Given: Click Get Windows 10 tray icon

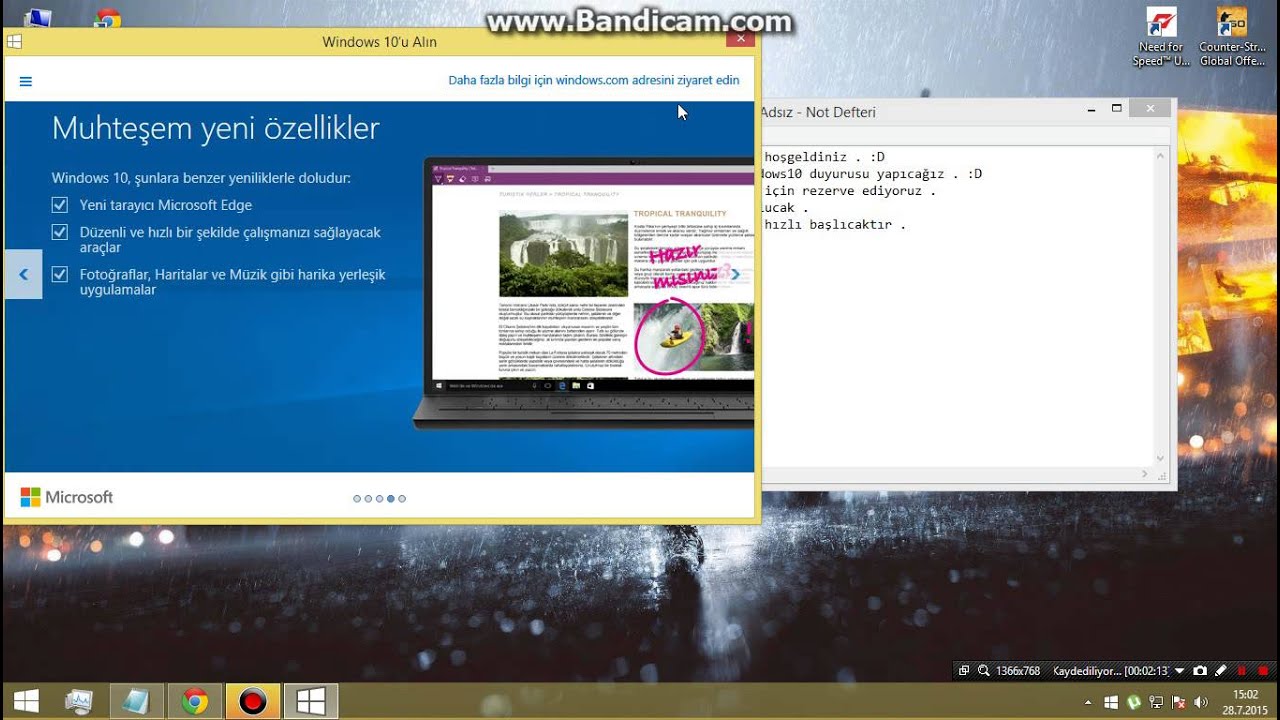Looking at the screenshot, I should [1111, 702].
